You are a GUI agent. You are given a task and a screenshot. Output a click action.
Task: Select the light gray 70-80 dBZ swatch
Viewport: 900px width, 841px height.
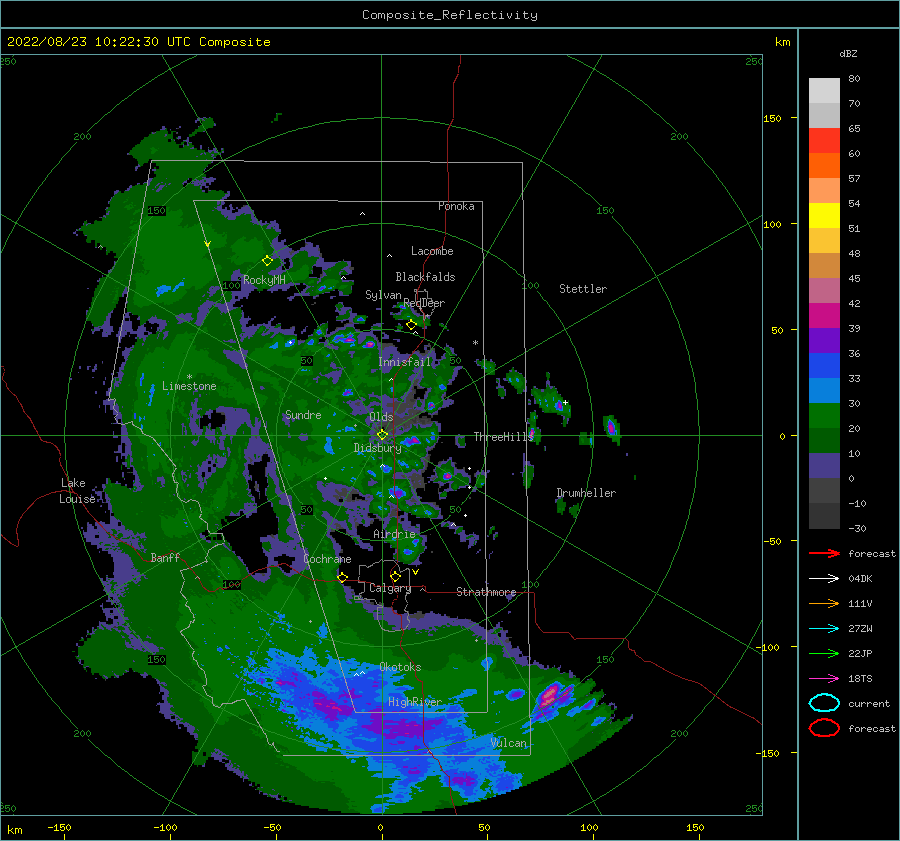(824, 91)
